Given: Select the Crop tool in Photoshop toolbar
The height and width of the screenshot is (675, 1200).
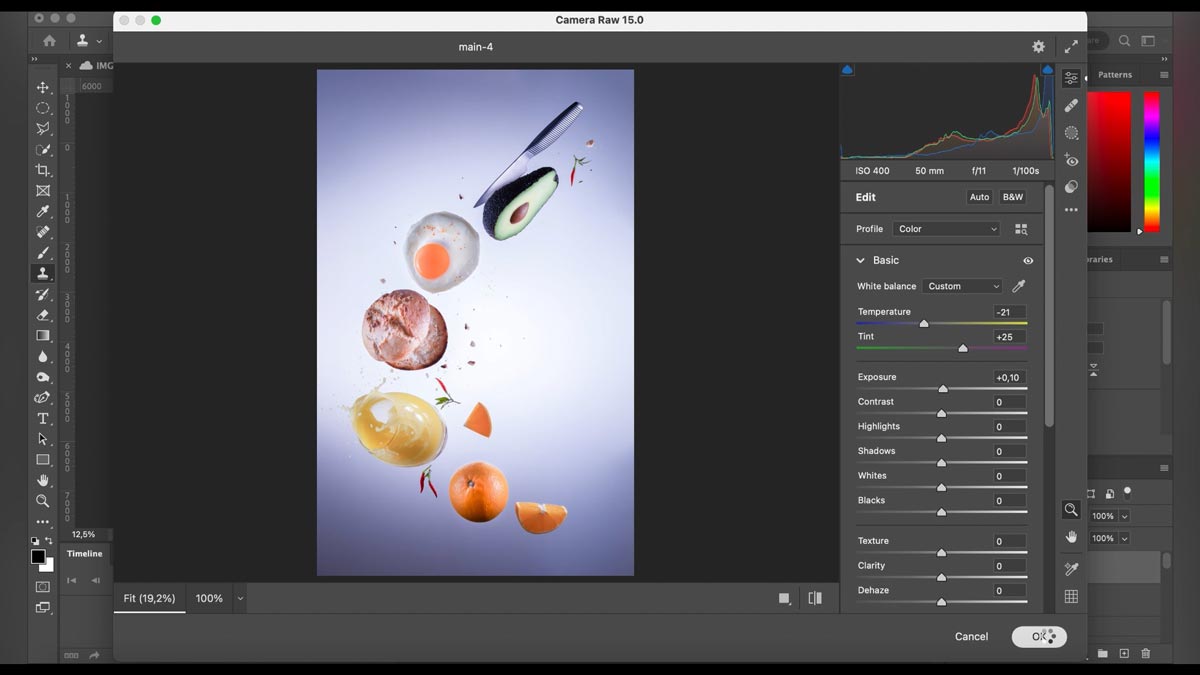Looking at the screenshot, I should point(43,170).
